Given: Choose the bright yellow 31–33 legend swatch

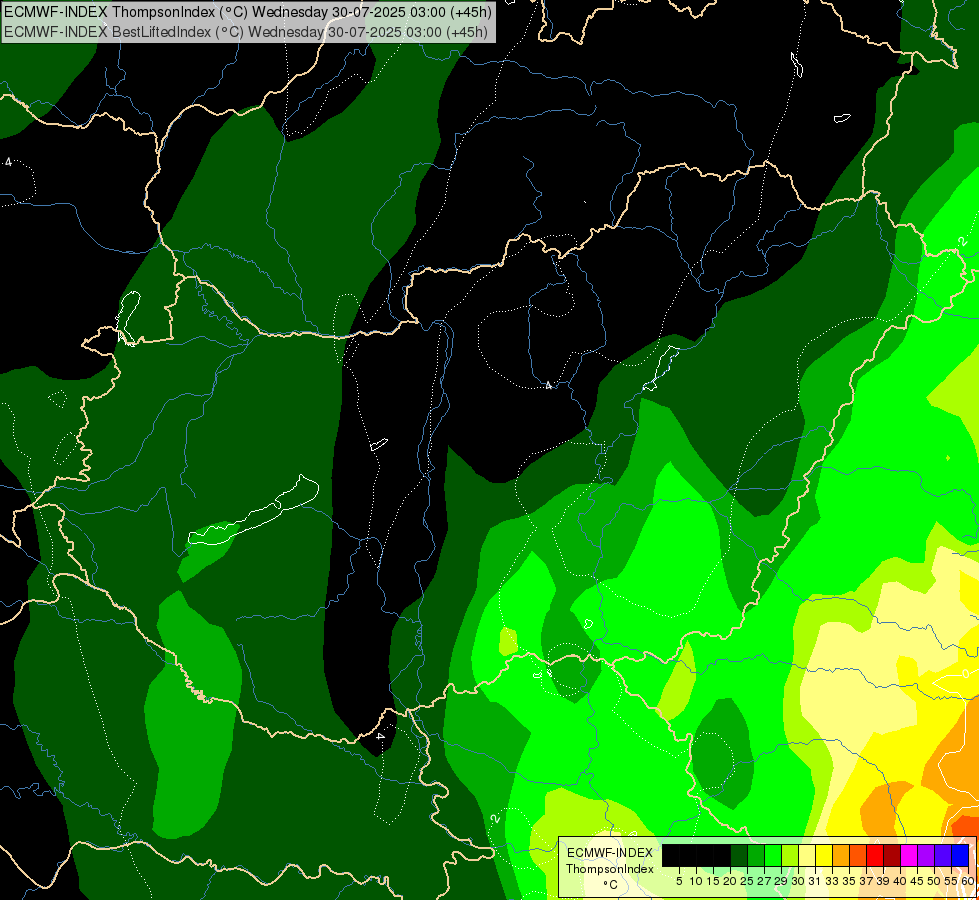Looking at the screenshot, I should (824, 855).
